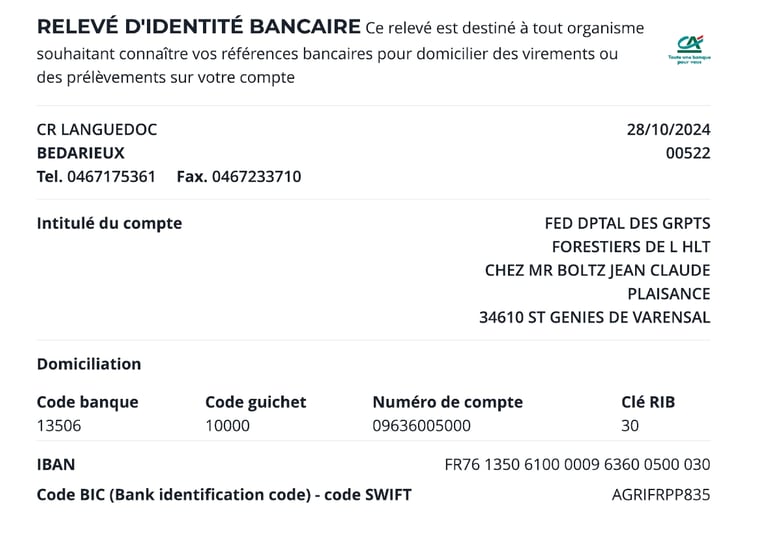Click the agency code 00522
768x539 pixels.
tap(688, 153)
